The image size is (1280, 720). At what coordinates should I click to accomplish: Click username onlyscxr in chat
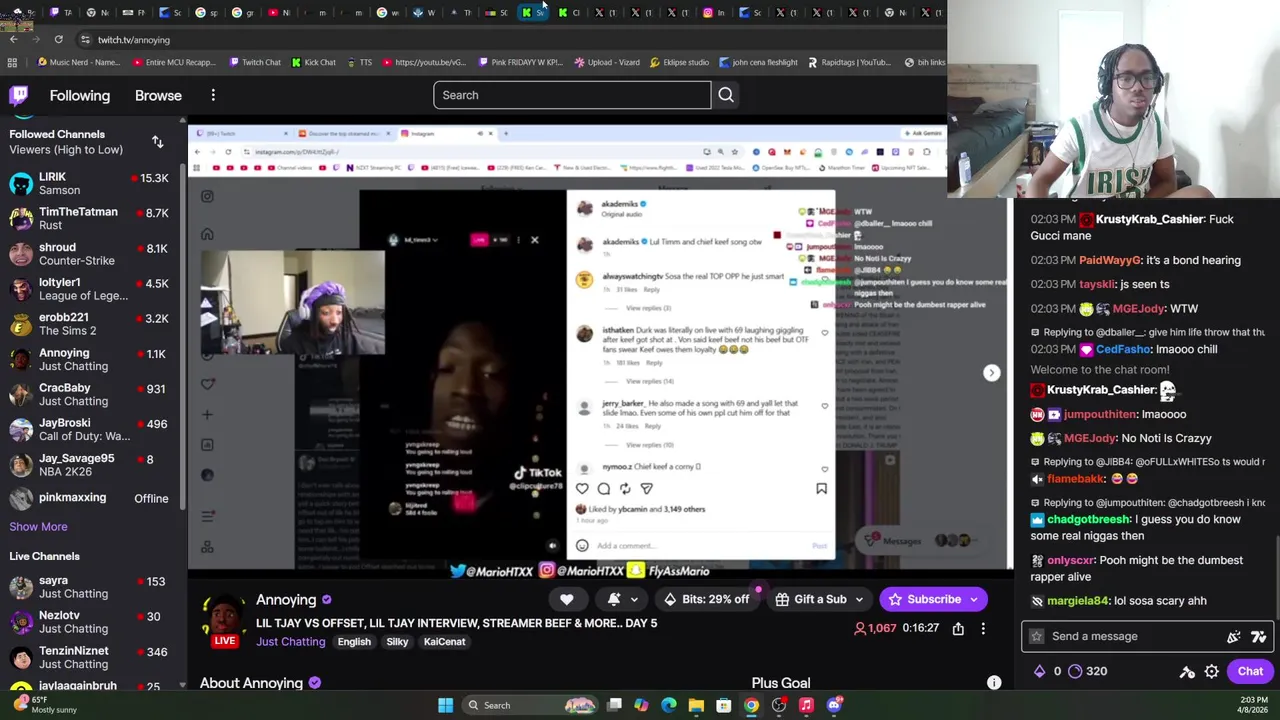click(1070, 561)
